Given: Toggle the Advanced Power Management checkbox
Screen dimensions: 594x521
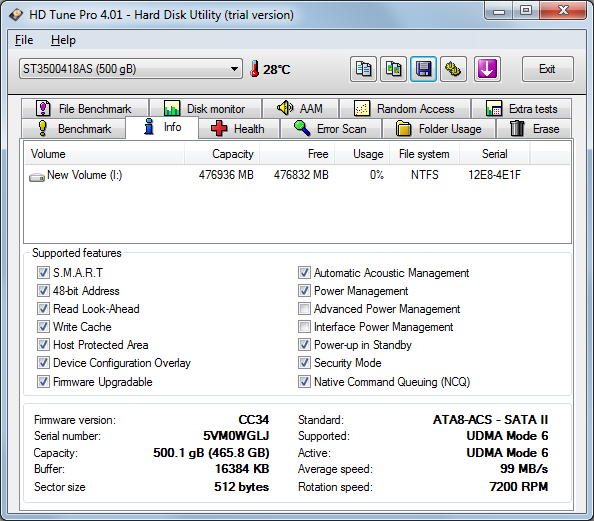Looking at the screenshot, I should pos(304,309).
